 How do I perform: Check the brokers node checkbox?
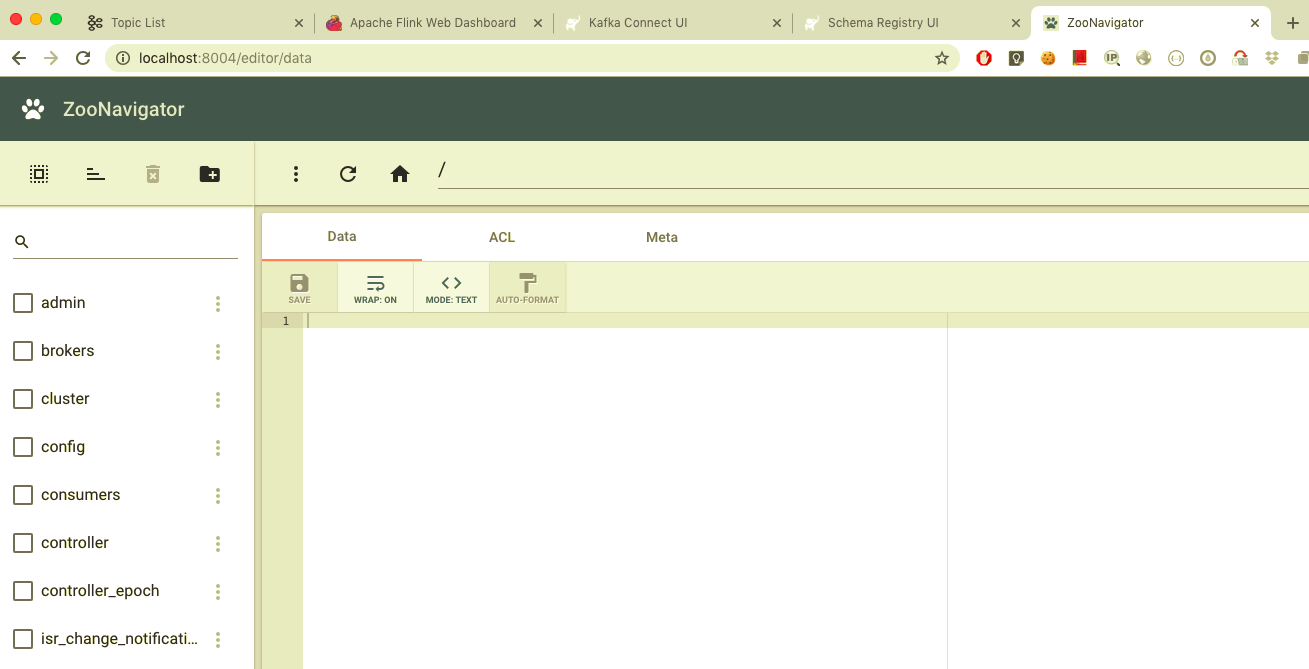[23, 351]
